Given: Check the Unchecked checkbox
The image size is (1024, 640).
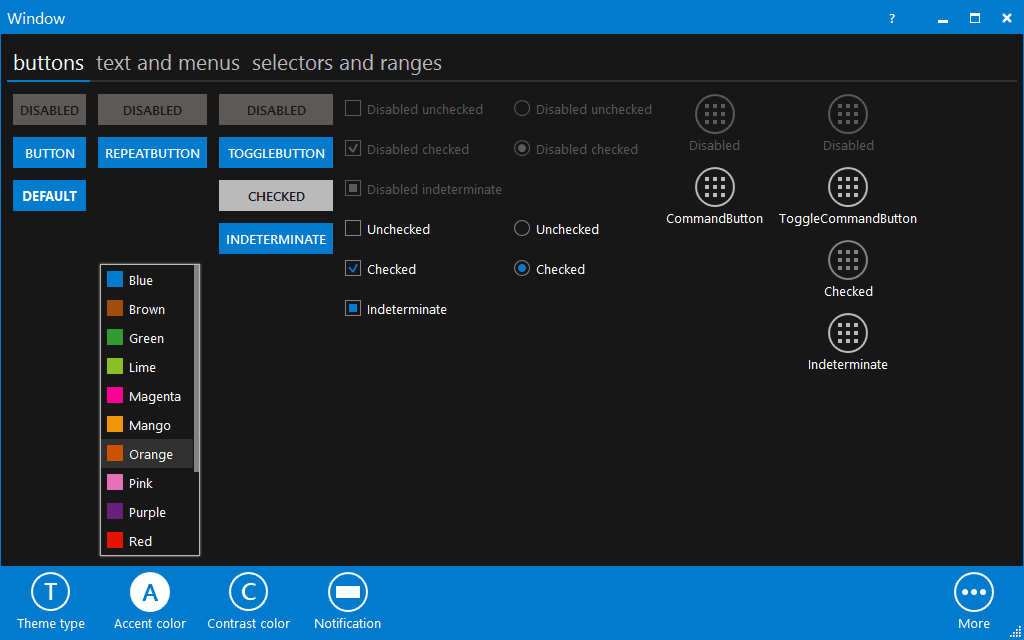Looking at the screenshot, I should coord(352,228).
